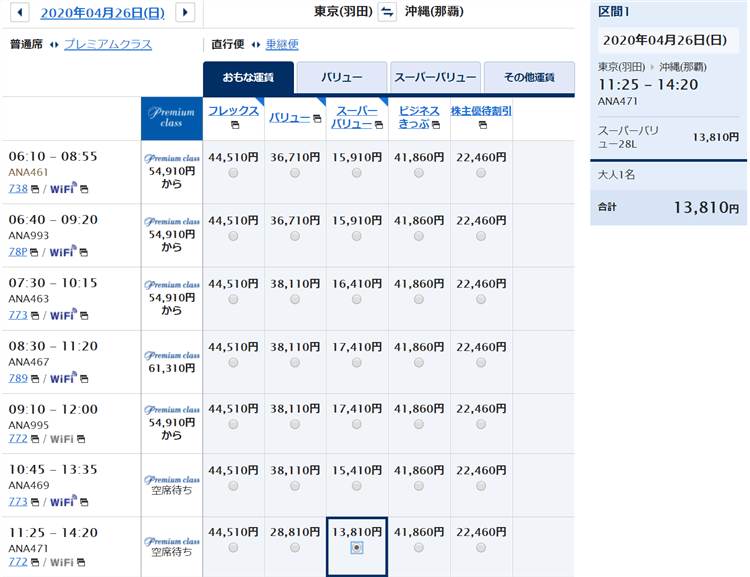Image resolution: width=750 pixels, height=577 pixels.
Task: Swap origin and destination airports icon
Action: click(387, 12)
